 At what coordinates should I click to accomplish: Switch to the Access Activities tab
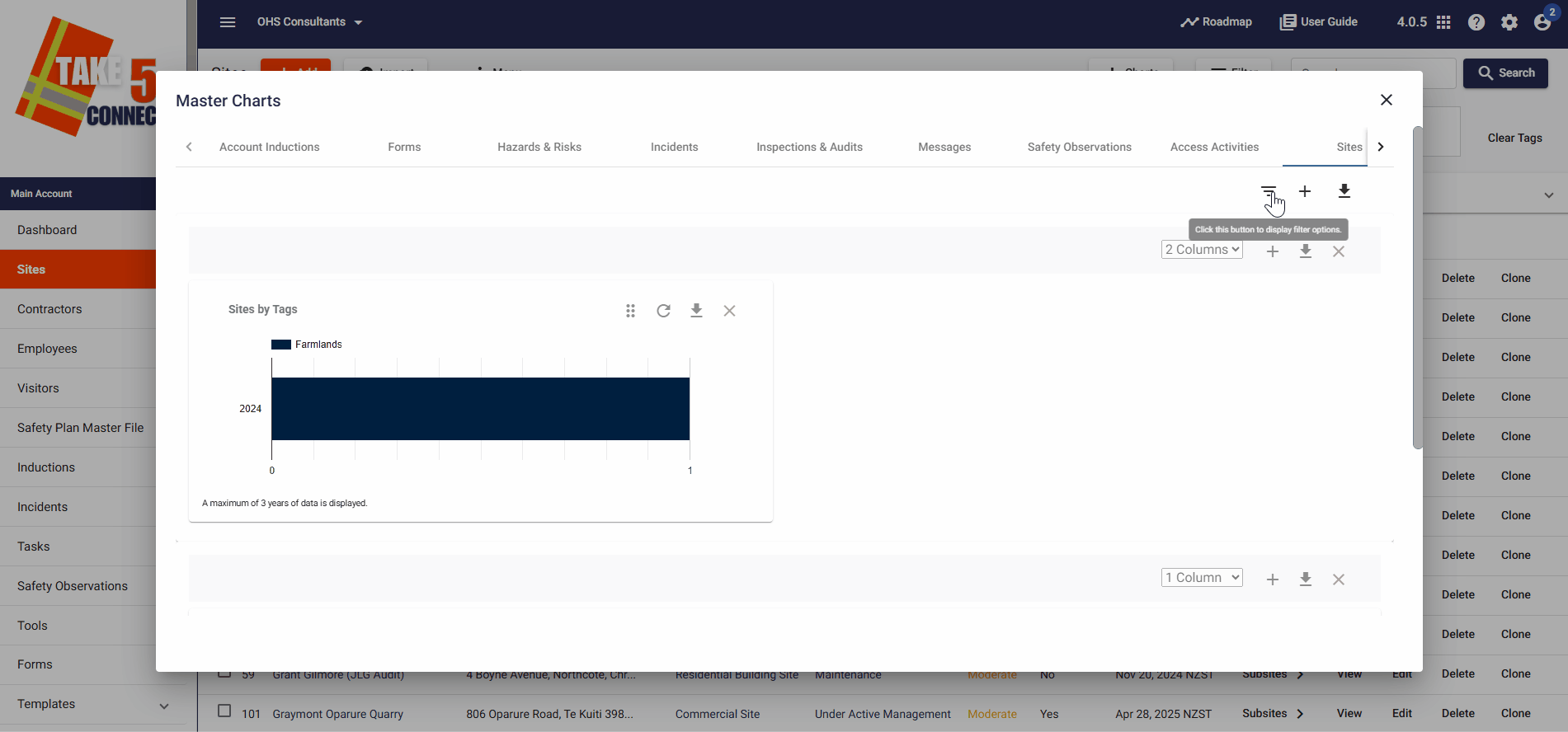(1215, 147)
